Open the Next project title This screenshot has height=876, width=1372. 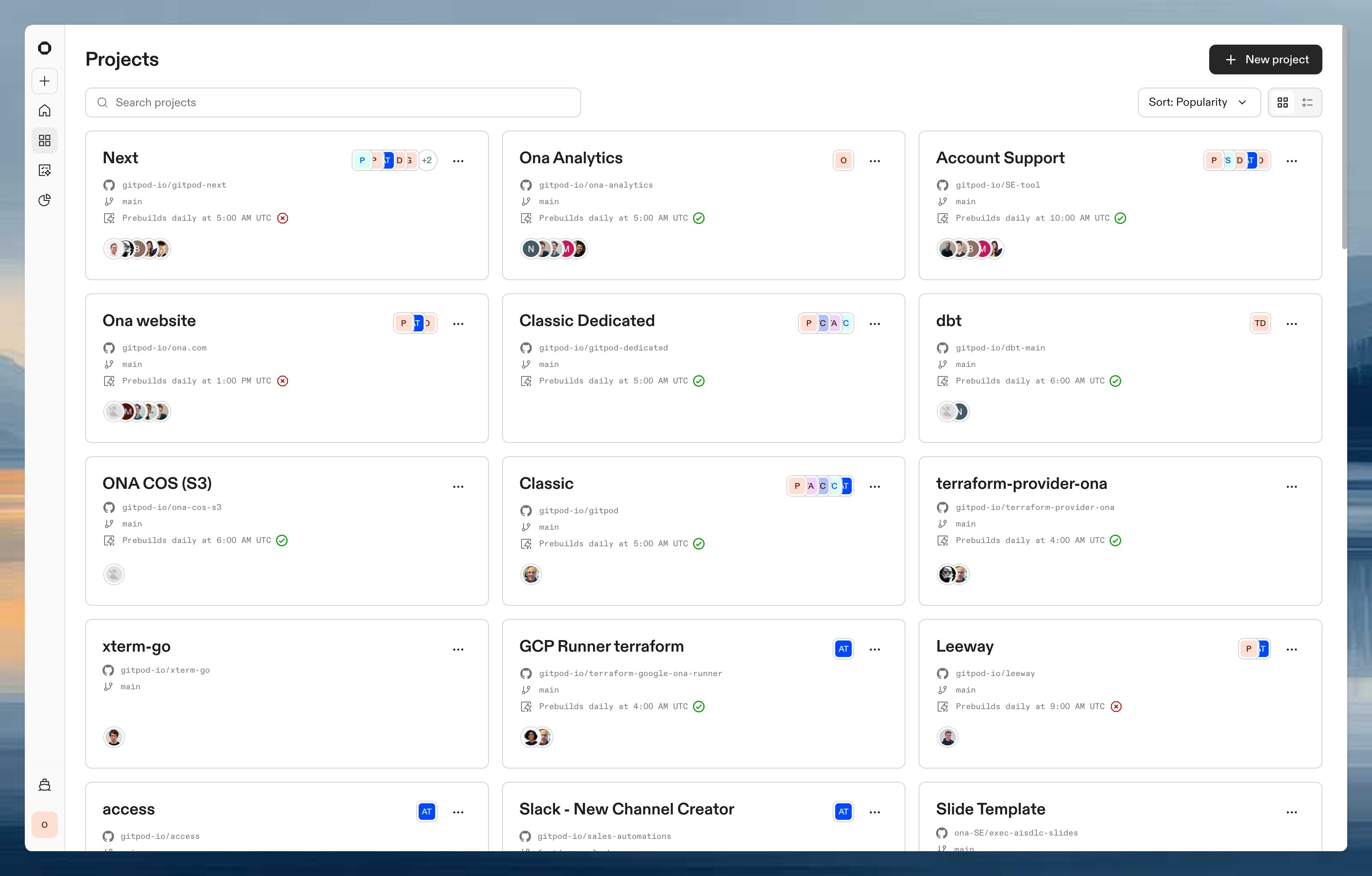(120, 158)
